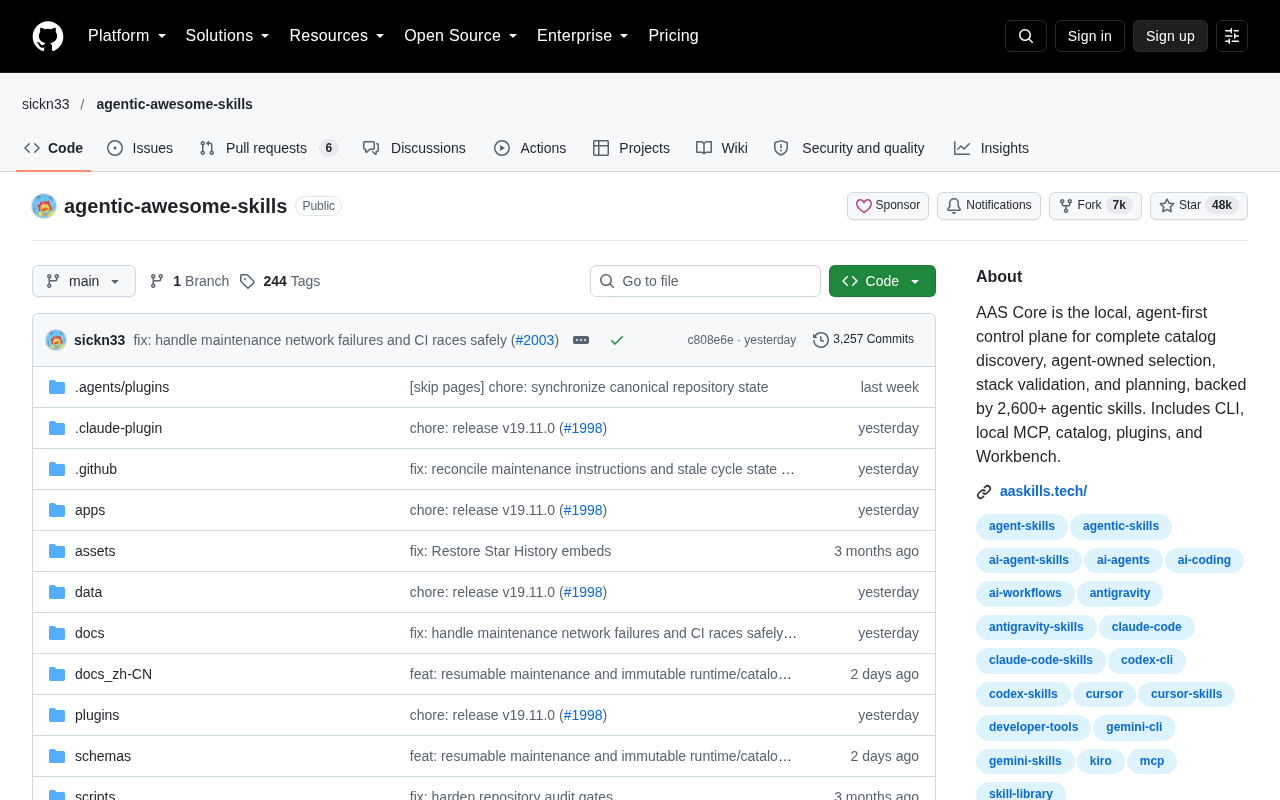Click the sickn33 avatar in commit row
Viewport: 1280px width, 800px height.
pyautogui.click(x=56, y=340)
